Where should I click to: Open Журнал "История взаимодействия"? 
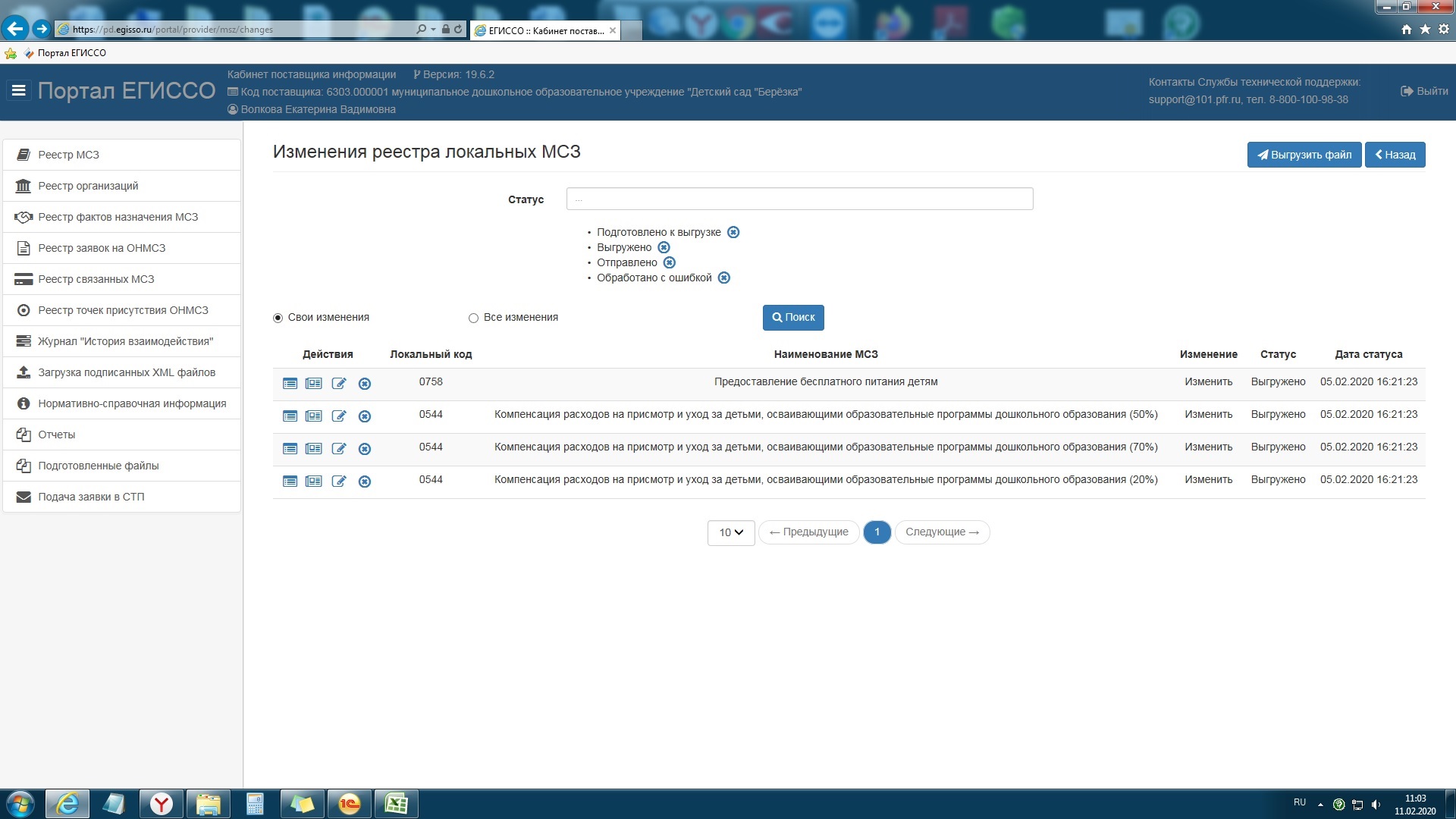[x=122, y=341]
